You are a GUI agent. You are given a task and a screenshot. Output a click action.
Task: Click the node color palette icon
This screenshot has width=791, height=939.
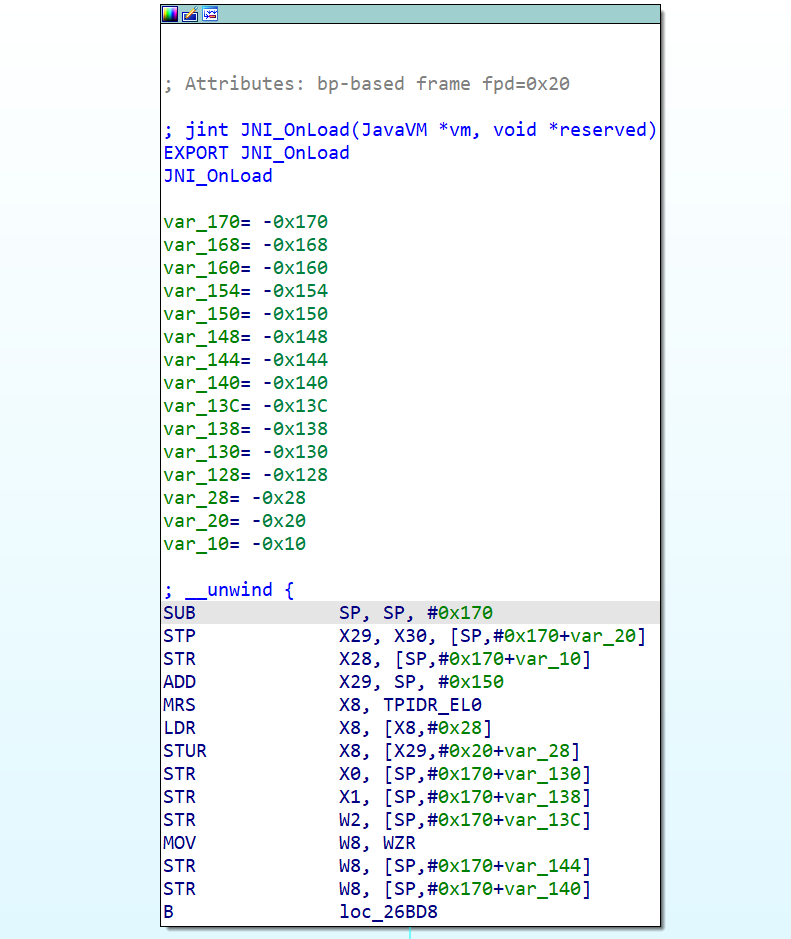pos(170,14)
